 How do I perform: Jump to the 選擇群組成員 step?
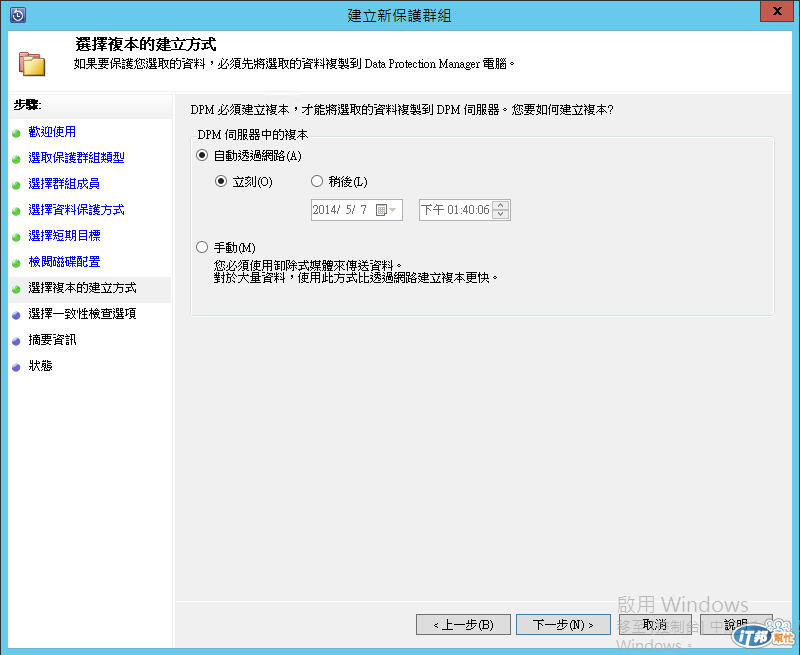click(64, 184)
